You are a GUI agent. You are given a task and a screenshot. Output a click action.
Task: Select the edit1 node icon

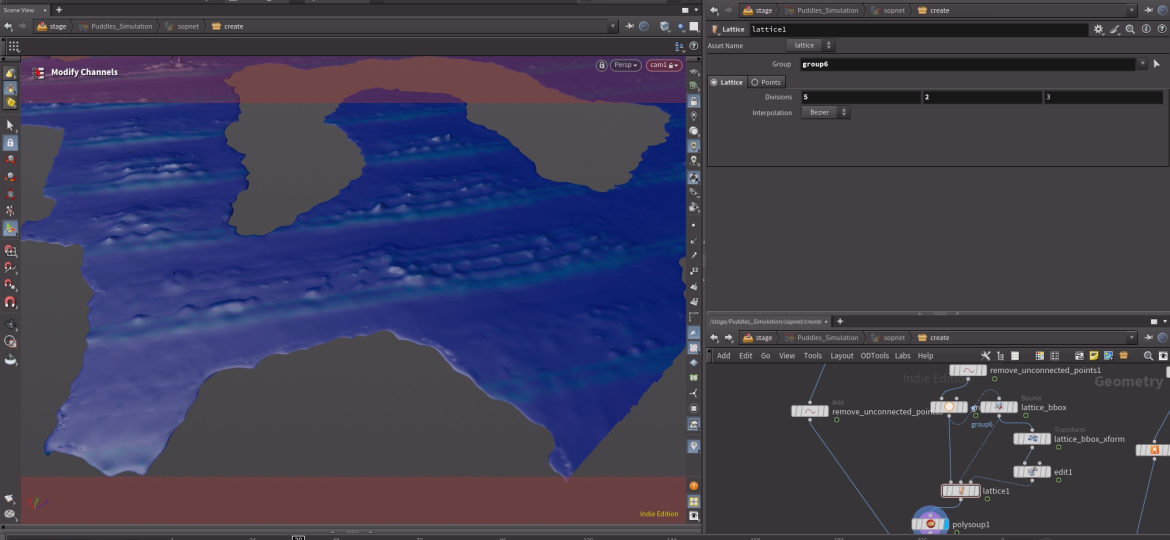click(x=1031, y=472)
